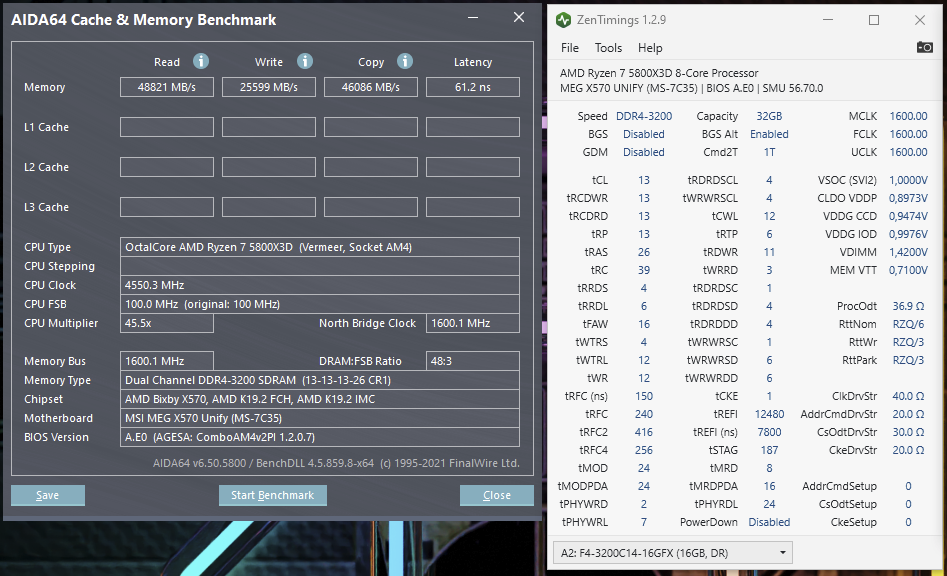The height and width of the screenshot is (576, 947).
Task: Click the FCLK 1600.00 value
Action: tap(908, 134)
